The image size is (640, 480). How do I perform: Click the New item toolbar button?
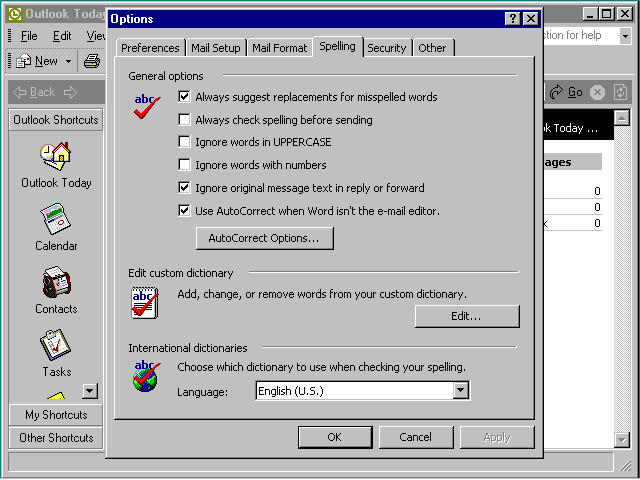[37, 61]
